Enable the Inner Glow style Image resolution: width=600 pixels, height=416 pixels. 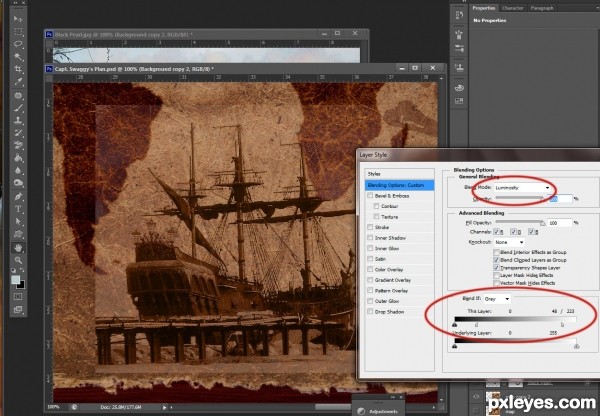click(x=370, y=248)
